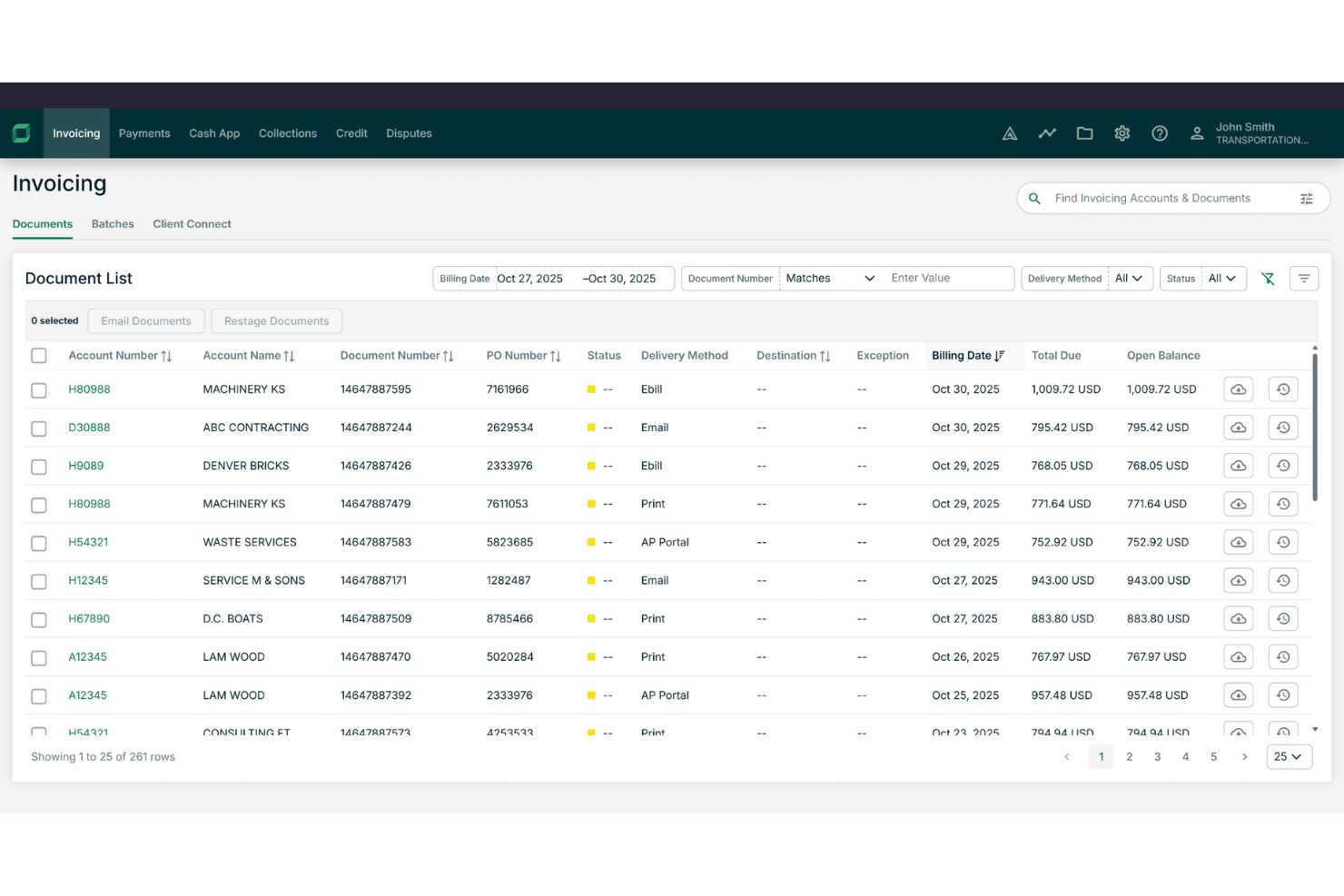Open the help question mark icon

click(1160, 133)
